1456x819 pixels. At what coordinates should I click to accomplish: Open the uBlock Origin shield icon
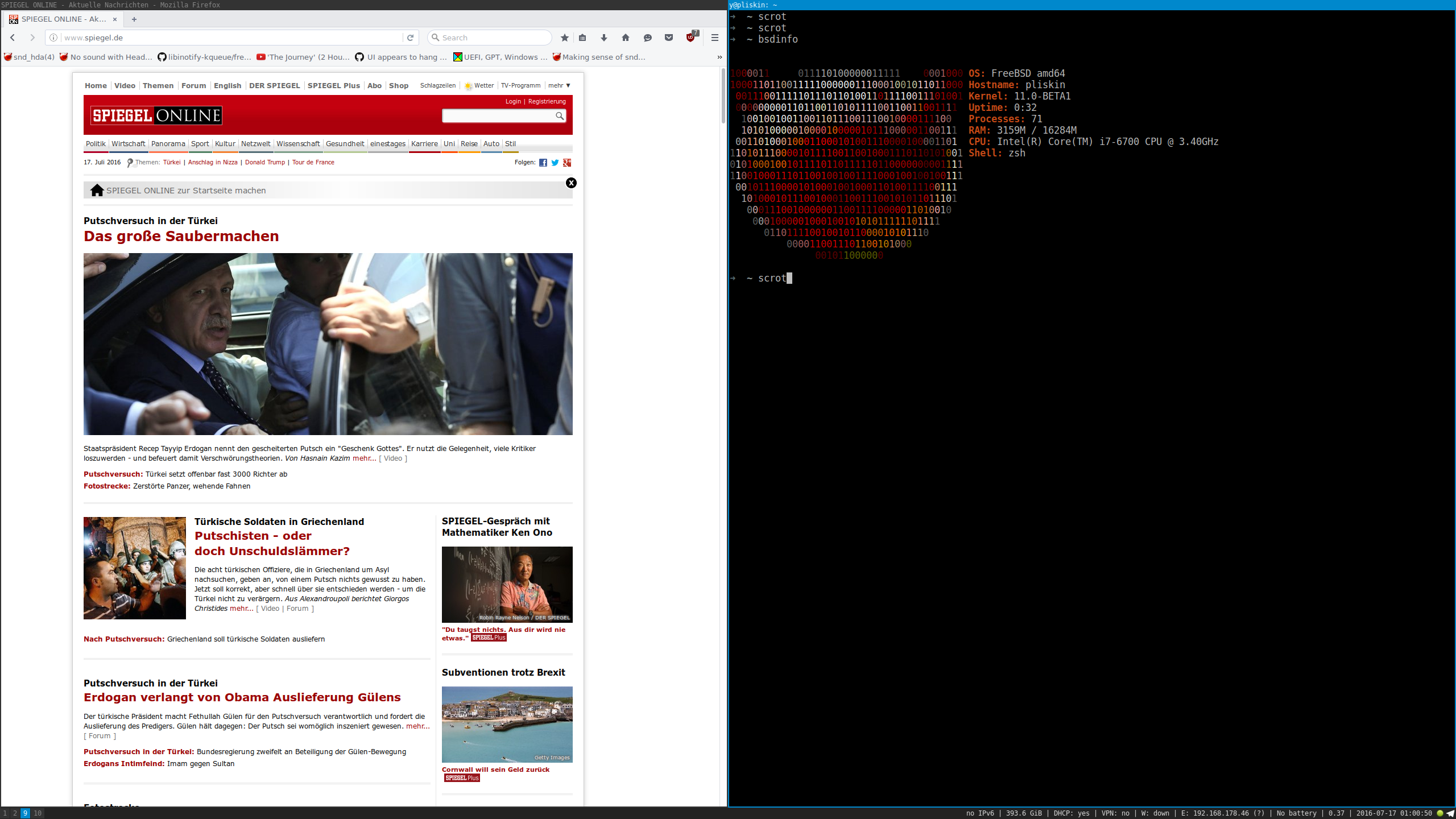(x=691, y=37)
